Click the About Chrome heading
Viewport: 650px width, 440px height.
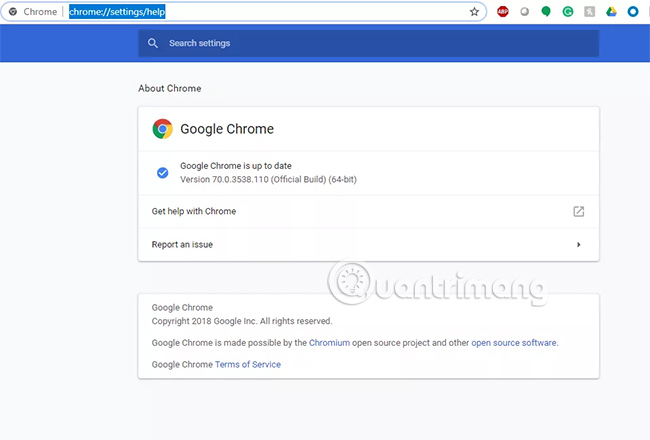click(x=170, y=88)
